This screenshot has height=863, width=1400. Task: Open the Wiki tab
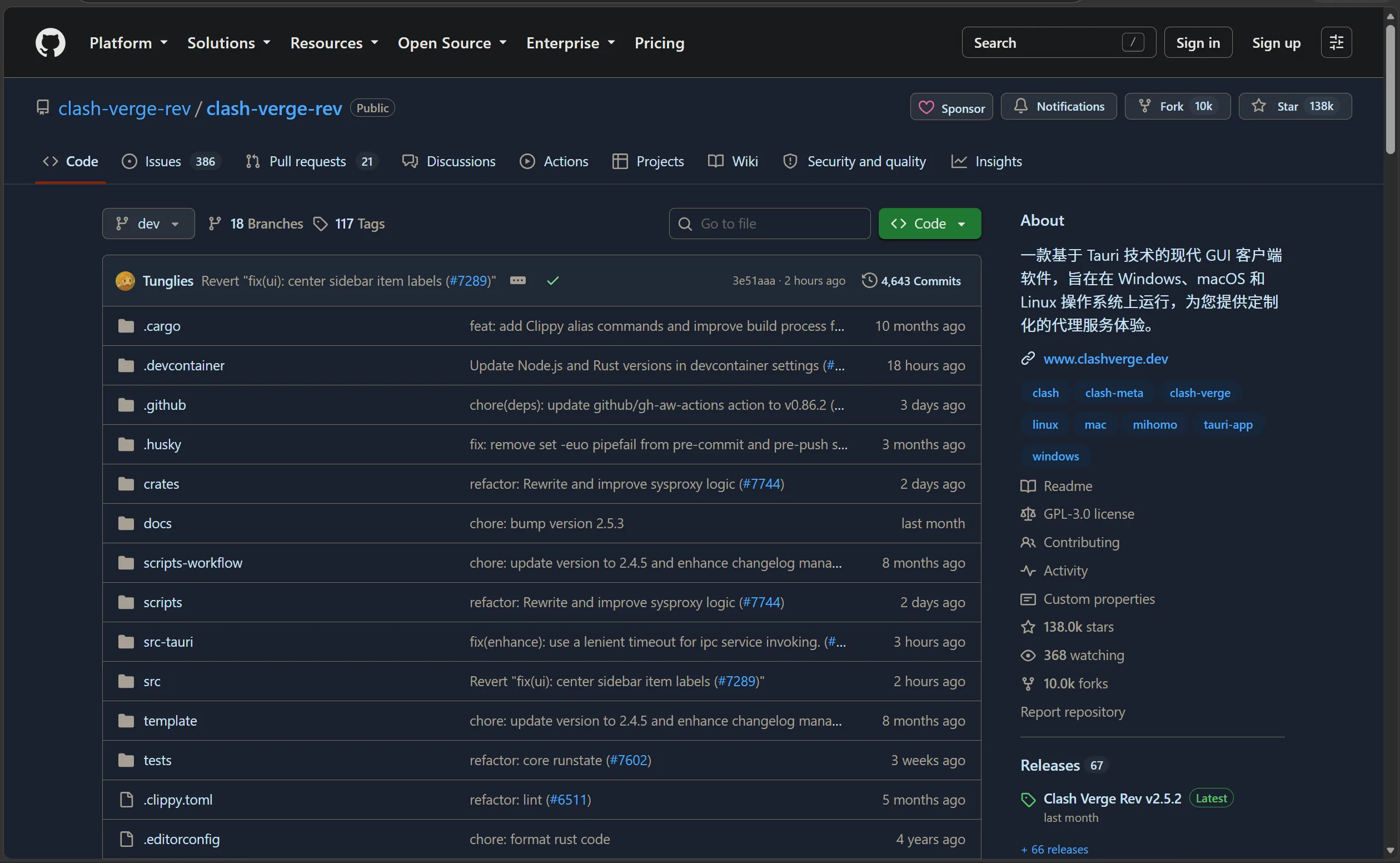733,161
